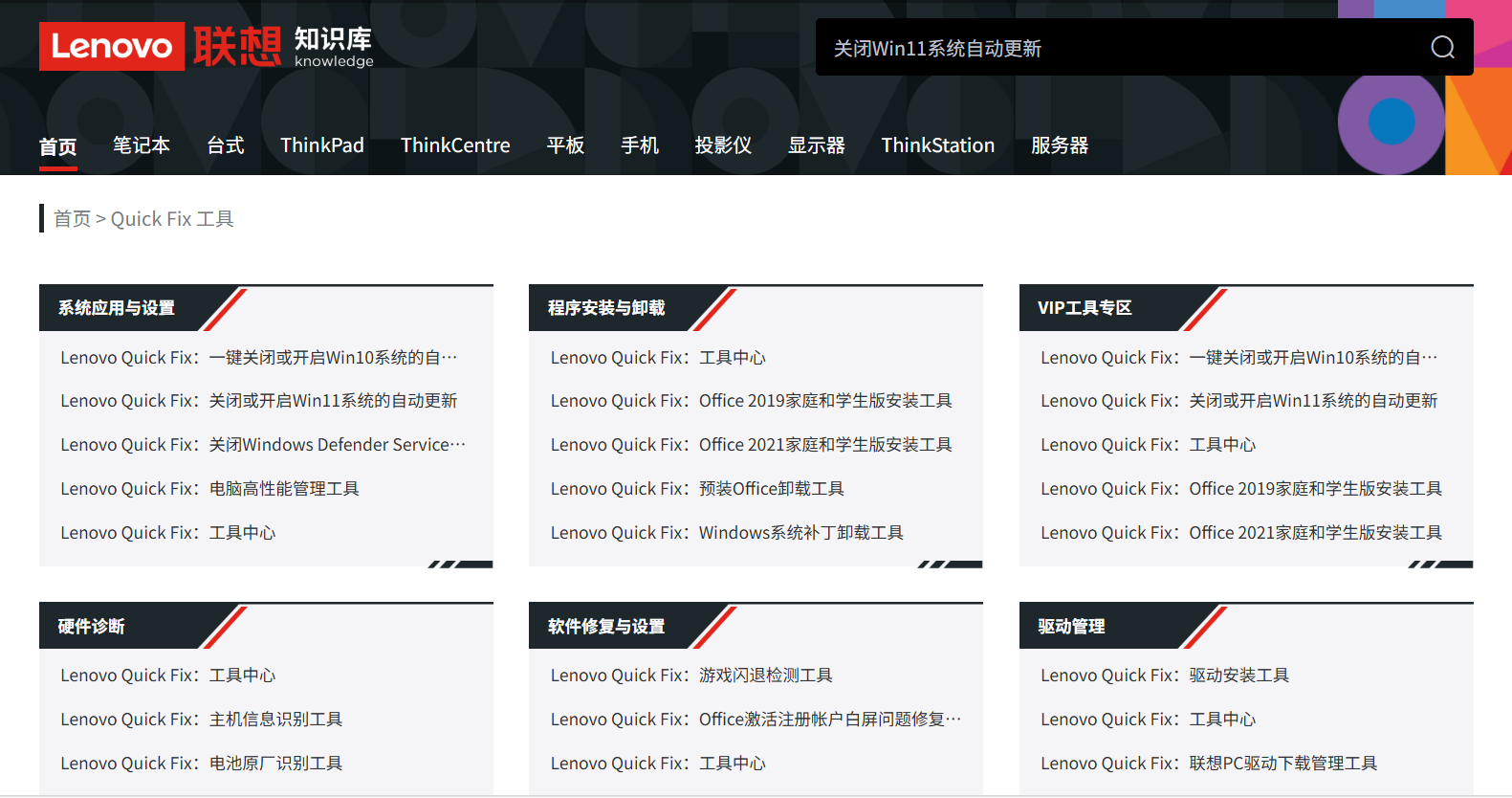Open Office 2021 installer link under 程序安装与卸载
The width and height of the screenshot is (1512, 798).
(x=752, y=445)
